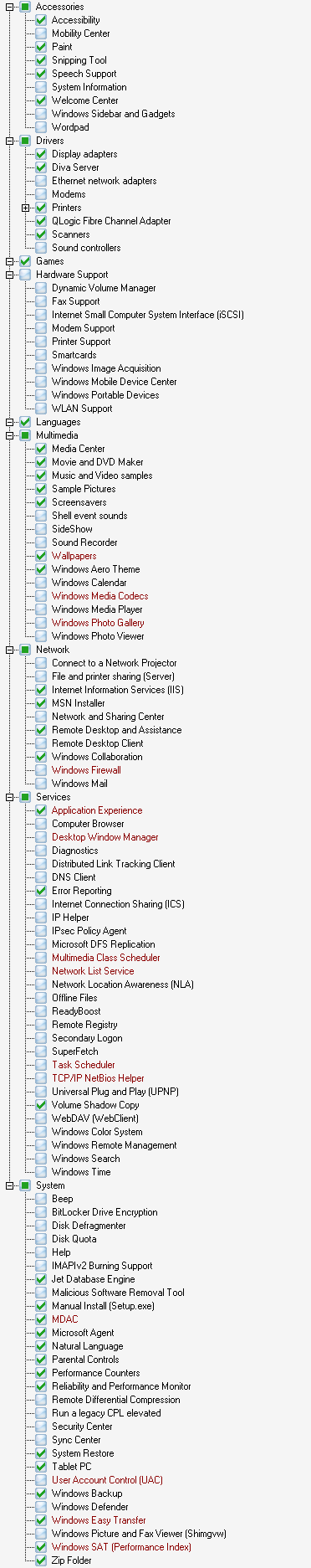This screenshot has height=1568, width=311.
Task: Uncheck the Zip Folder checkbox
Action: [x=41, y=1560]
